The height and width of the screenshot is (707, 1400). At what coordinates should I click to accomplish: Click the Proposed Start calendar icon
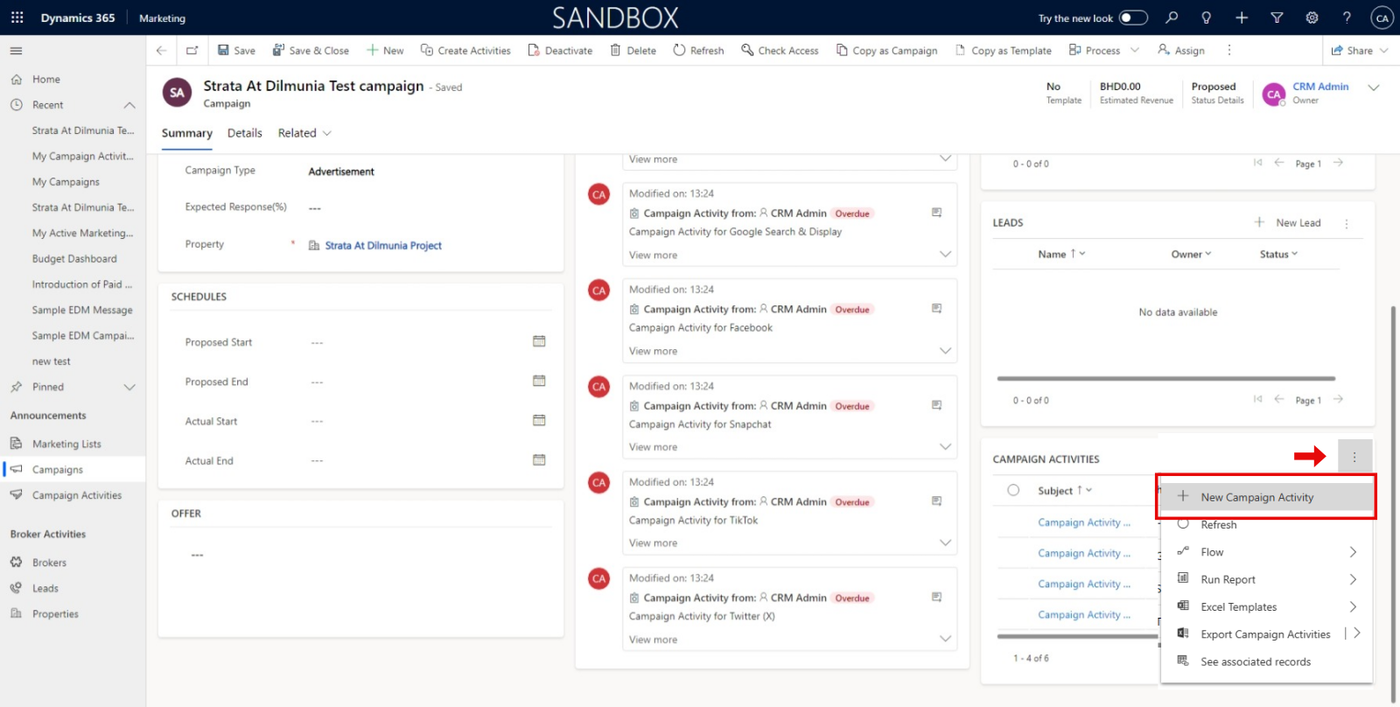coord(539,342)
